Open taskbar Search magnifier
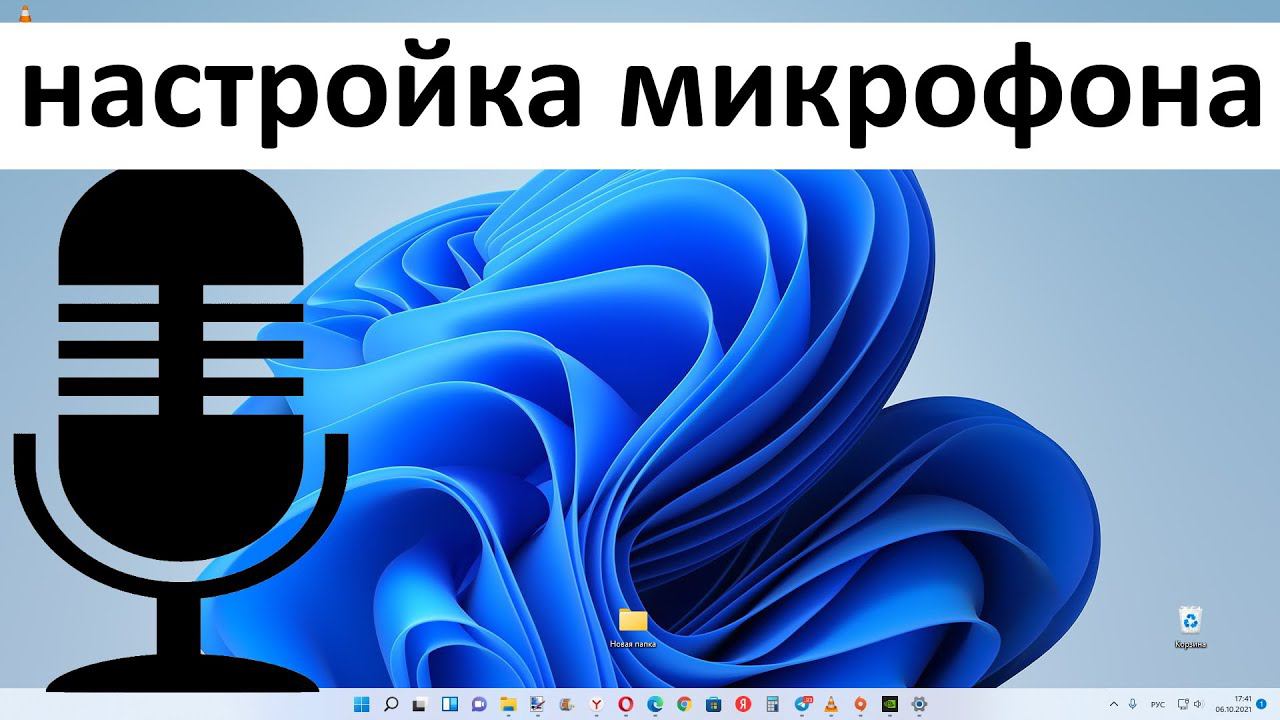Image resolution: width=1280 pixels, height=720 pixels. [391, 704]
